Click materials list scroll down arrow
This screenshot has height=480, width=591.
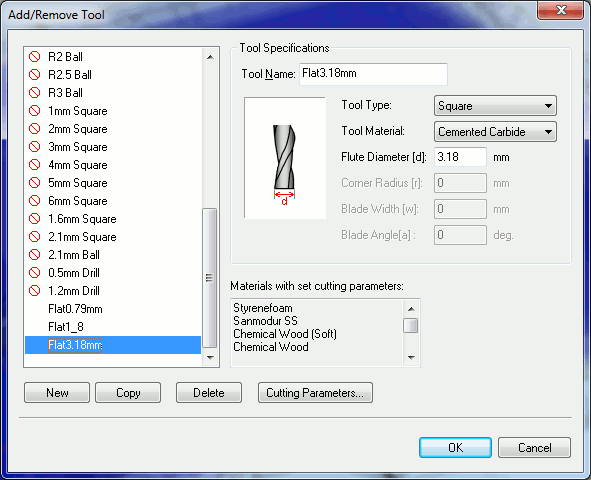pyautogui.click(x=411, y=357)
